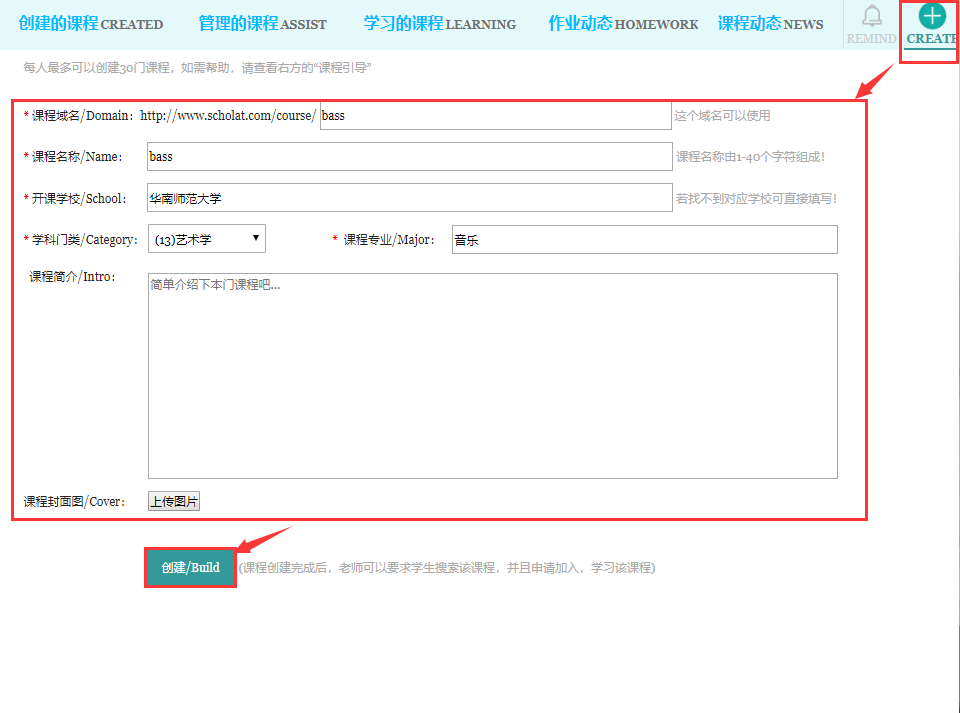Click the CREATE text label under the plus

[931, 39]
